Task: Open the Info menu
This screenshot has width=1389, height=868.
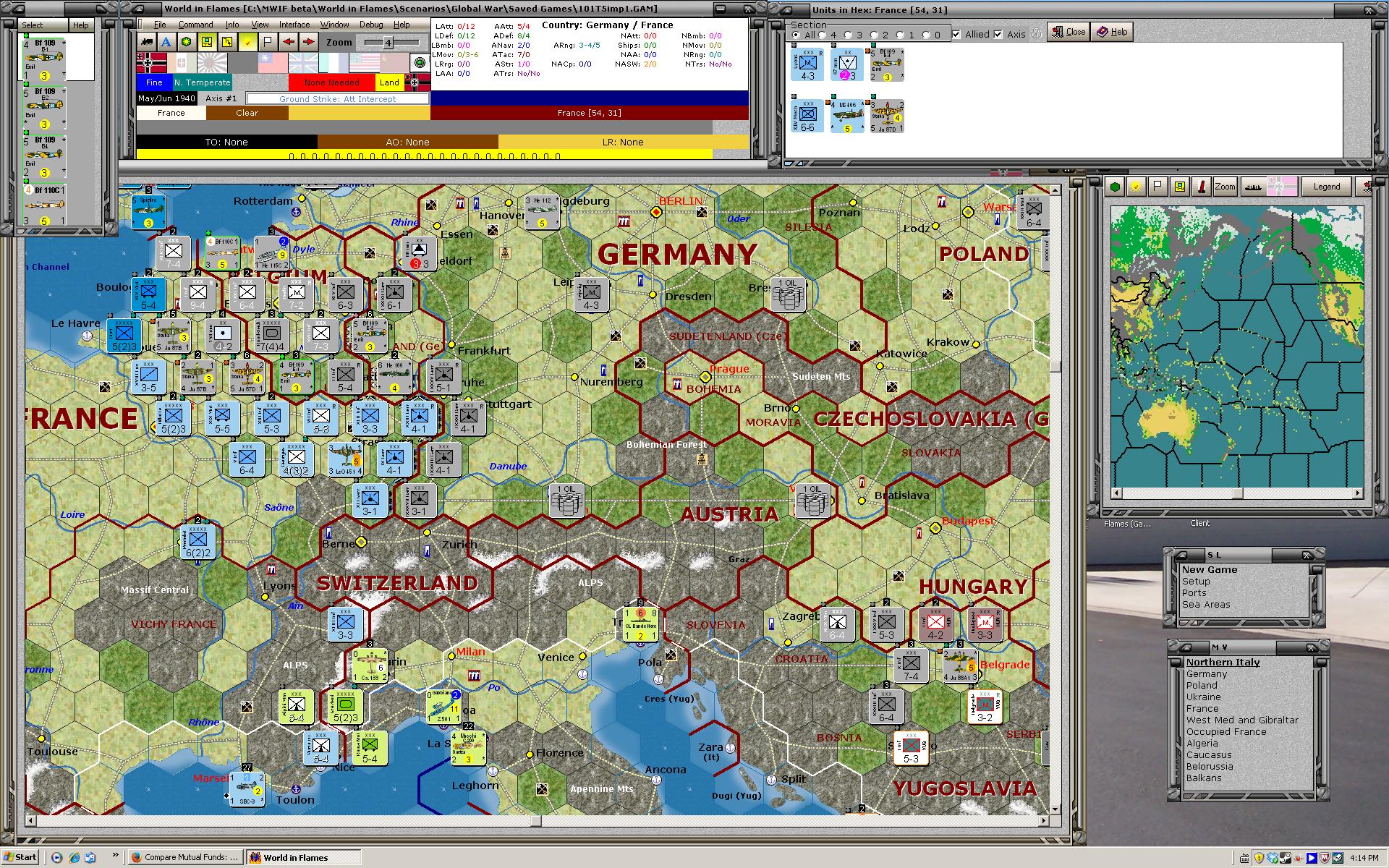Action: [231, 25]
